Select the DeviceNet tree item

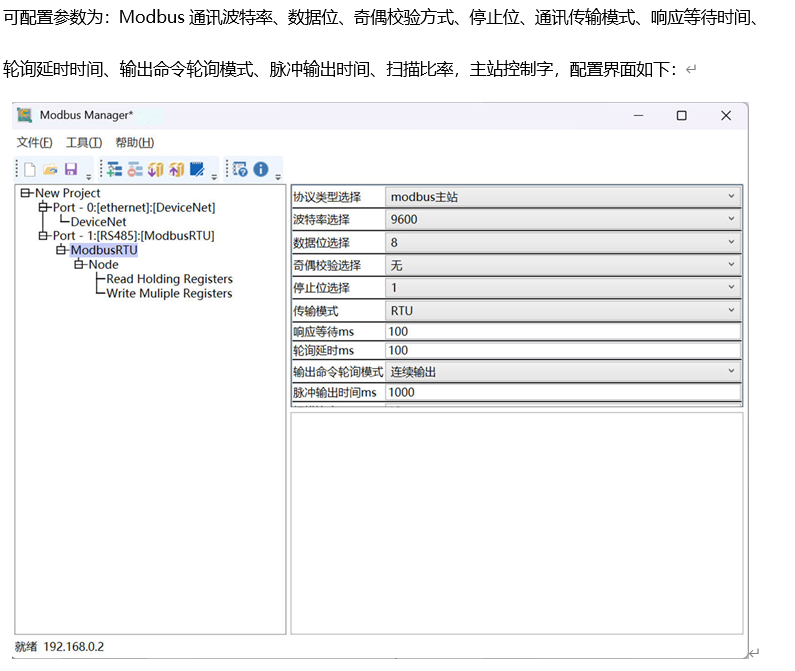(98, 222)
